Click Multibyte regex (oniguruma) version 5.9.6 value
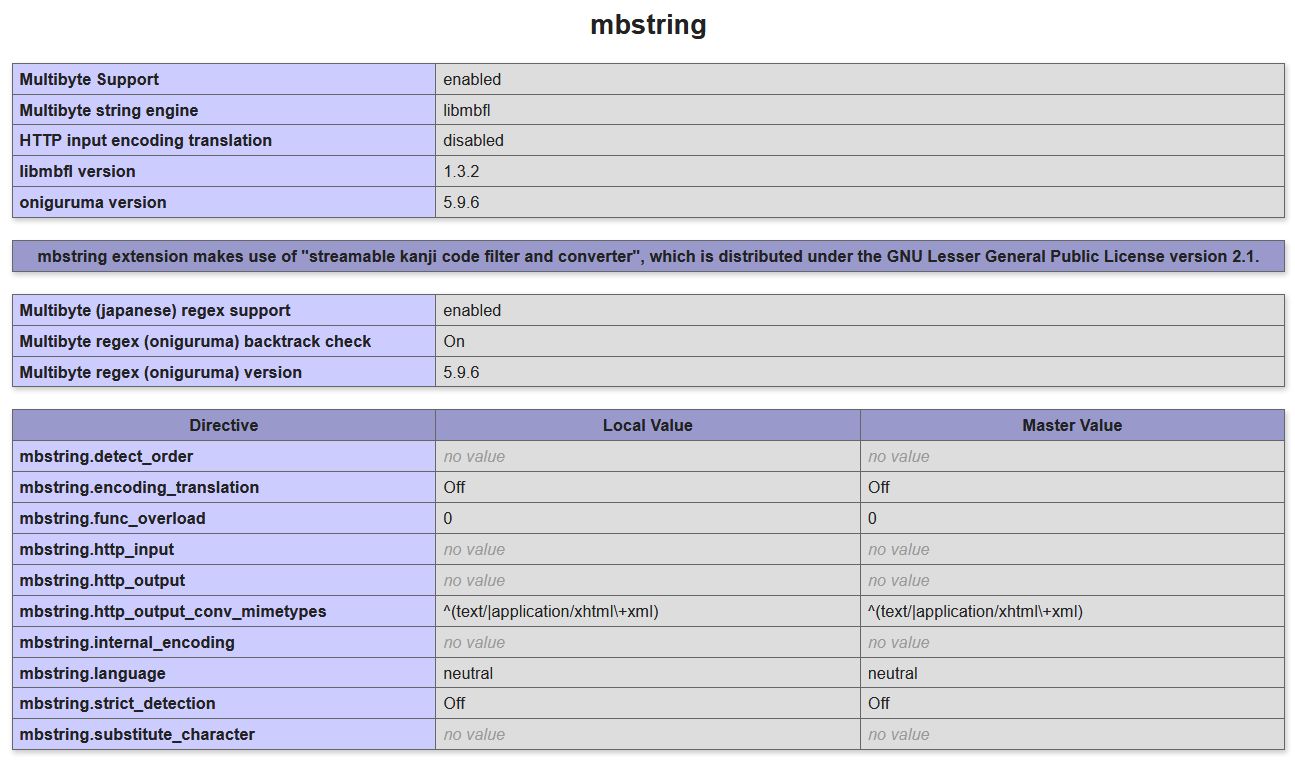 pos(461,372)
